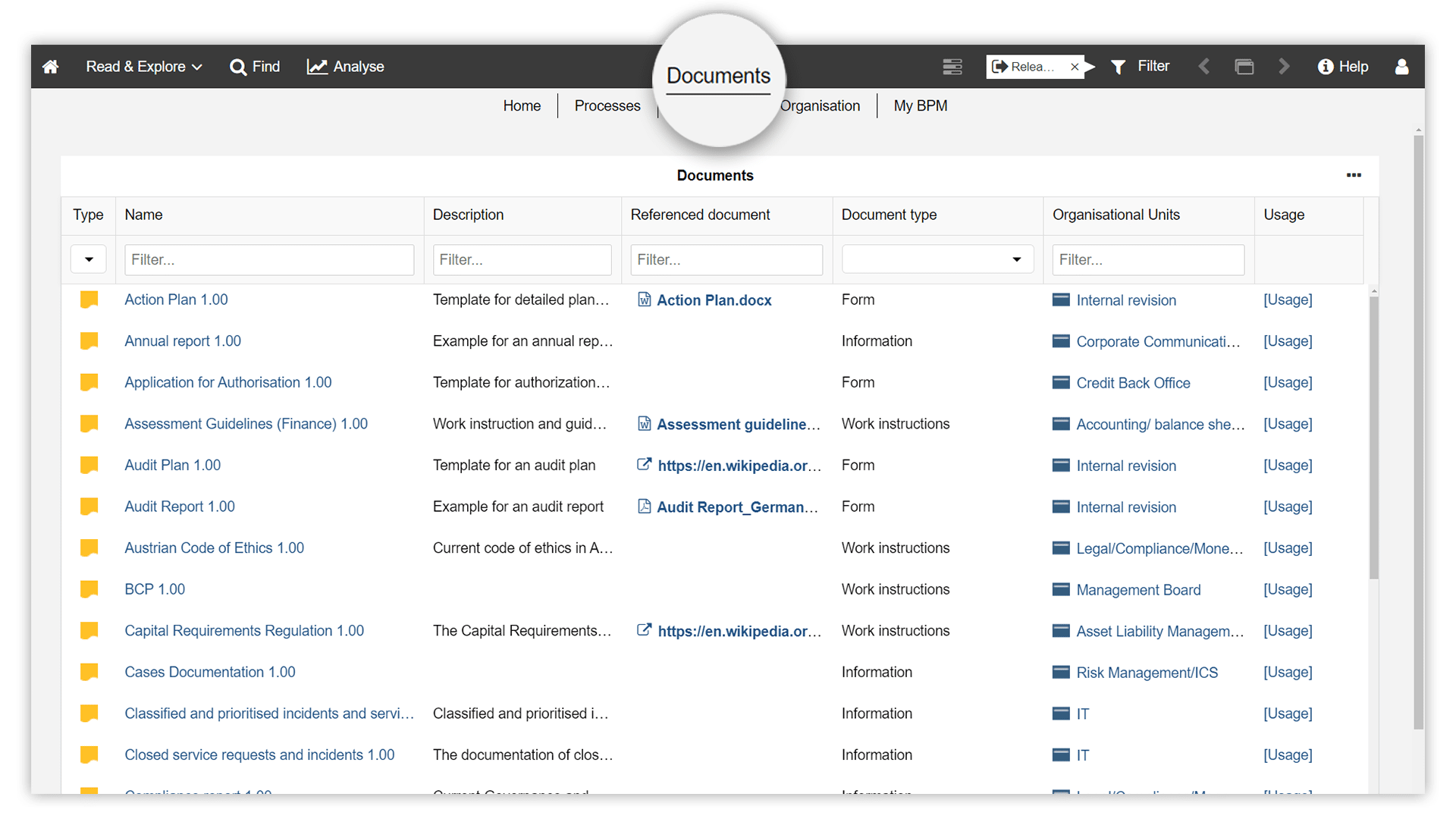
Task: Open the Document type filter dropdown
Action: pos(937,259)
